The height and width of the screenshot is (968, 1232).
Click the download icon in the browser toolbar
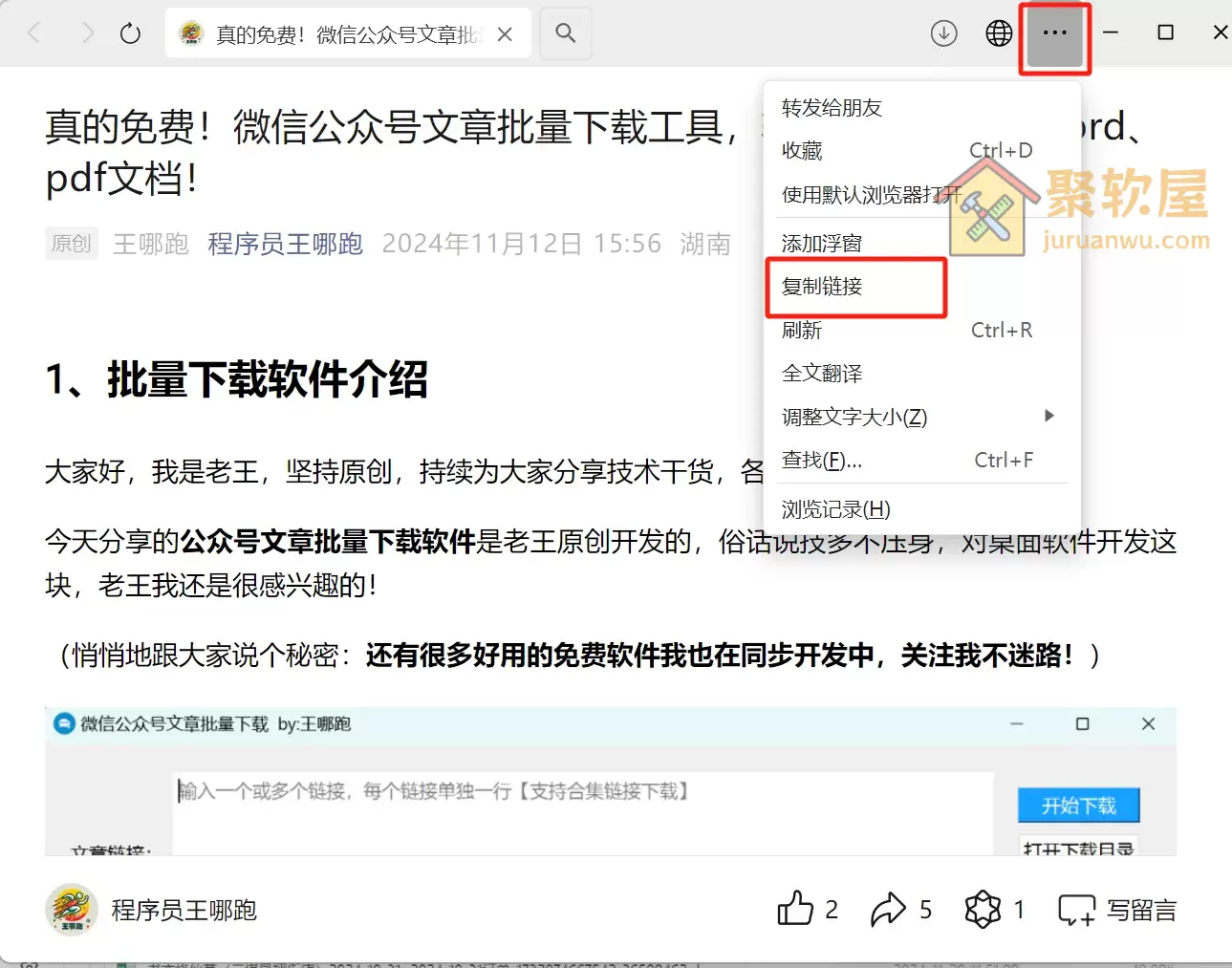942,32
